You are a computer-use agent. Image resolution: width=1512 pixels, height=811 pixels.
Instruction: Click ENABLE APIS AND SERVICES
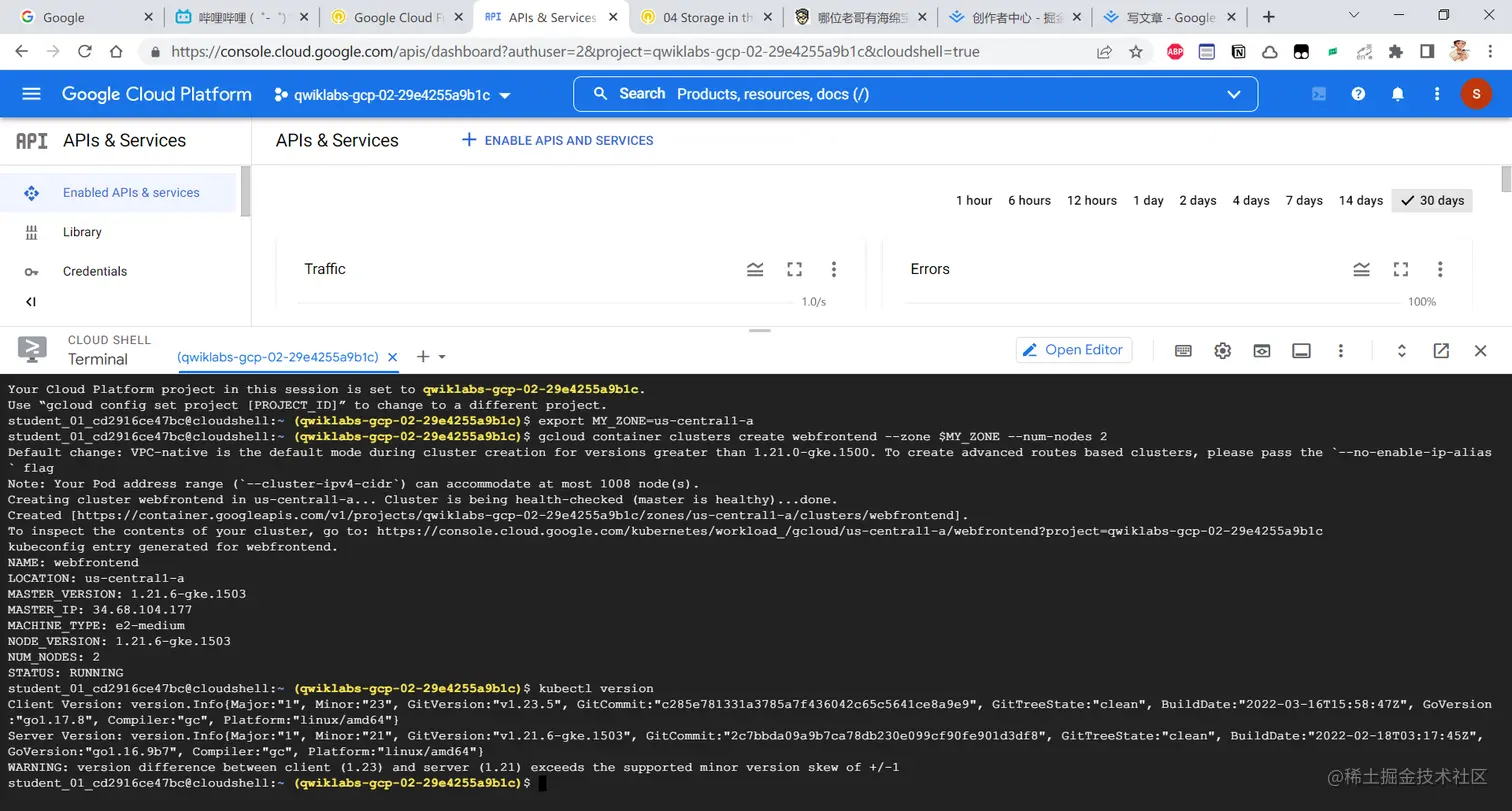pyautogui.click(x=557, y=141)
